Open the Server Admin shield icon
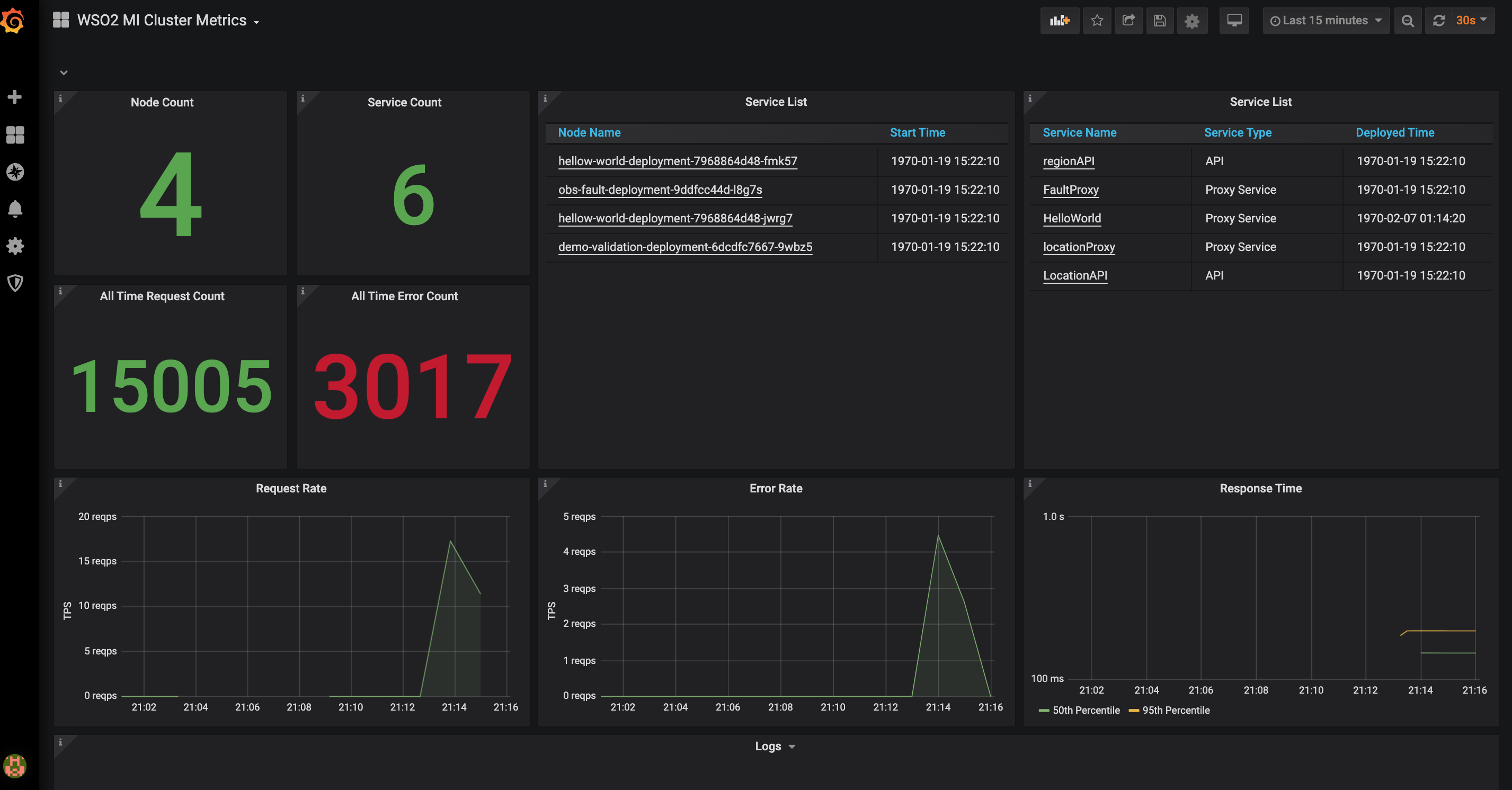Viewport: 1512px width, 790px height. point(15,283)
